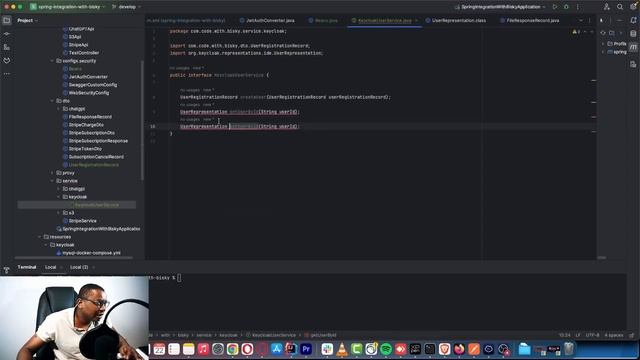The width and height of the screenshot is (640, 360).
Task: Run SpringIntegrationWithBiskyApplication with play icon
Action: pyautogui.click(x=555, y=7)
